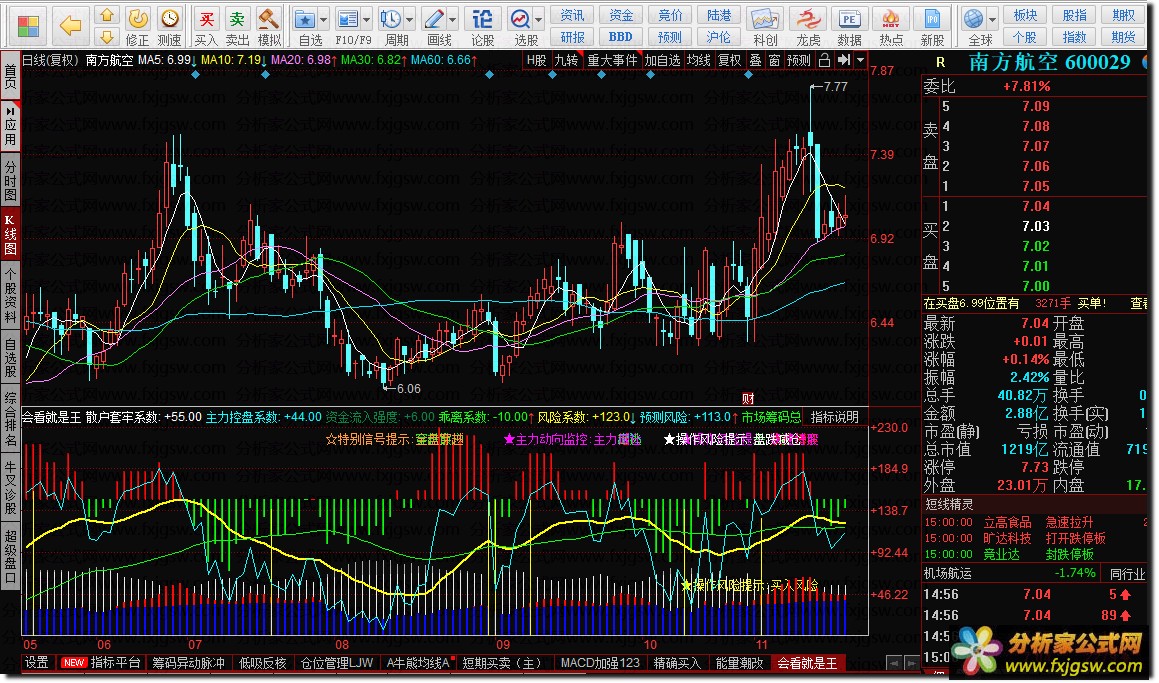The height and width of the screenshot is (683, 1159).
Task: Click the 竞价 toolbar button
Action: (x=670, y=15)
